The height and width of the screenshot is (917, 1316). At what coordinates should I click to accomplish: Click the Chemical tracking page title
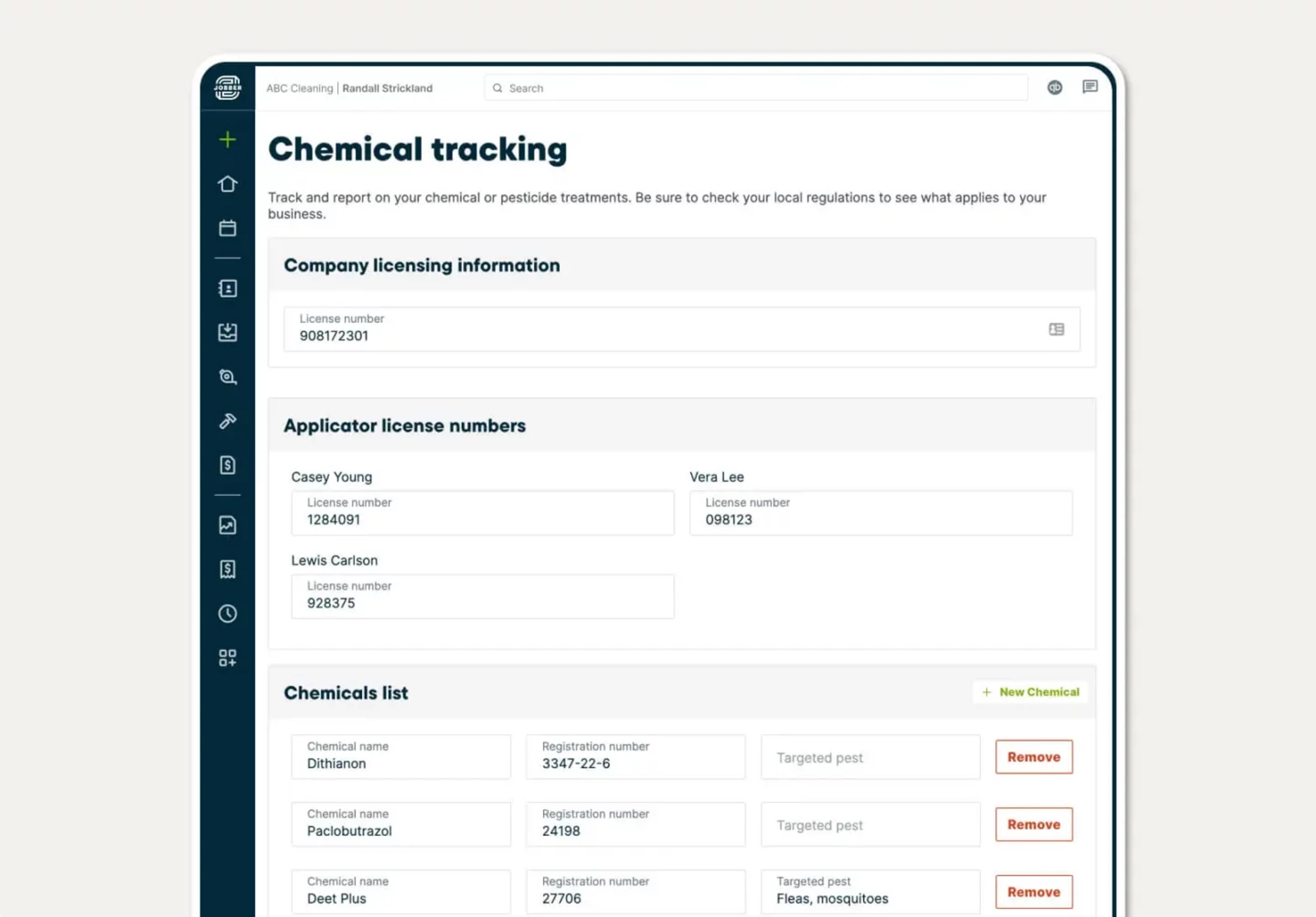(417, 150)
